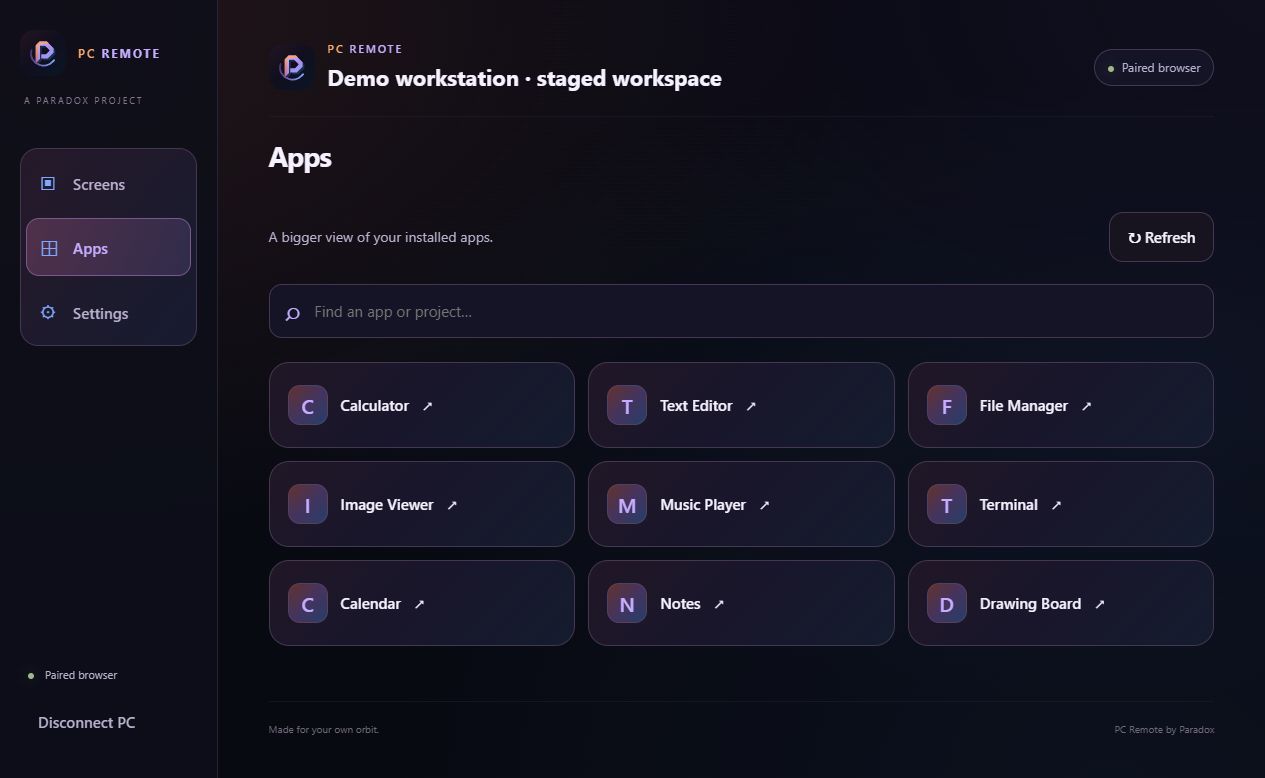Click the search magnifier icon

(x=293, y=313)
